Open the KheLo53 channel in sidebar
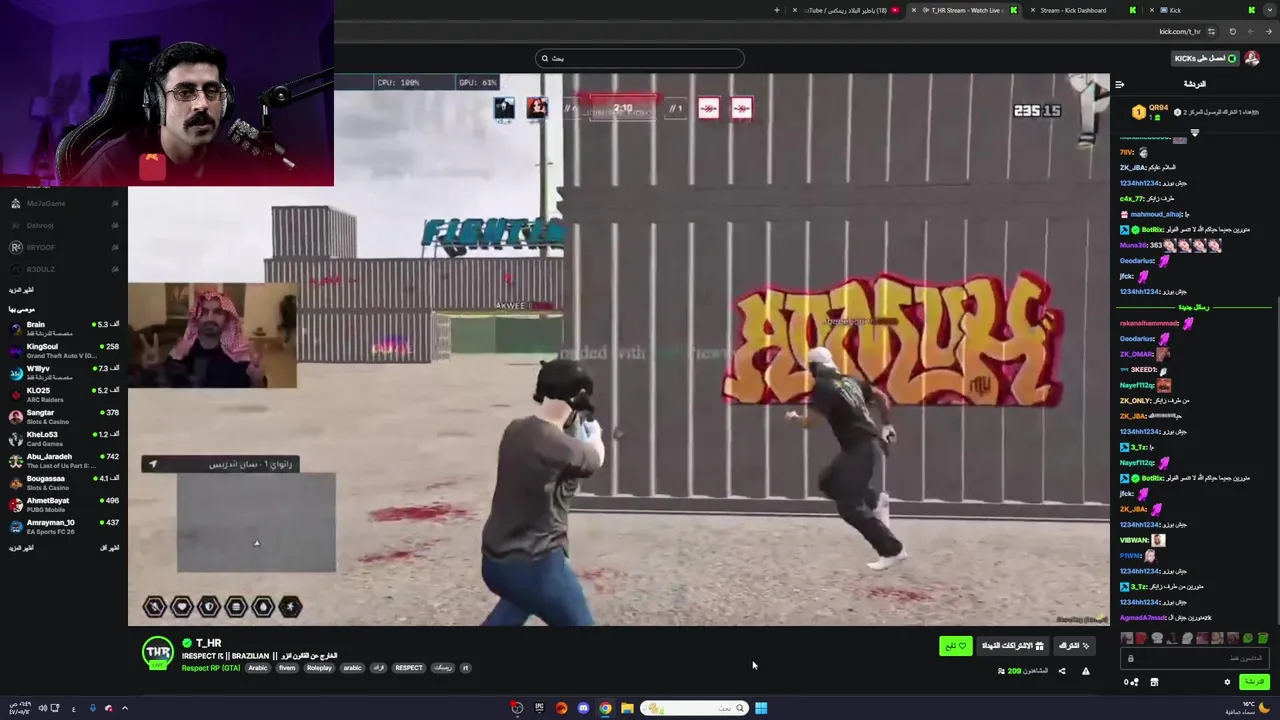 [x=62, y=439]
